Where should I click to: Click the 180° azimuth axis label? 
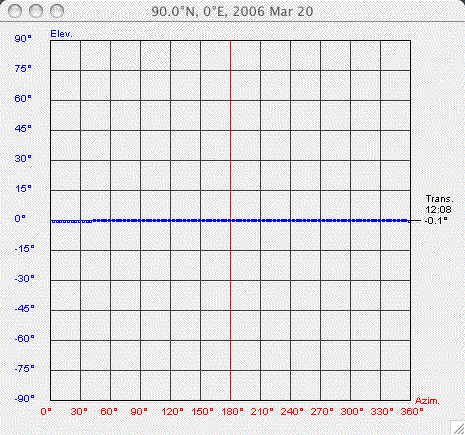point(232,412)
